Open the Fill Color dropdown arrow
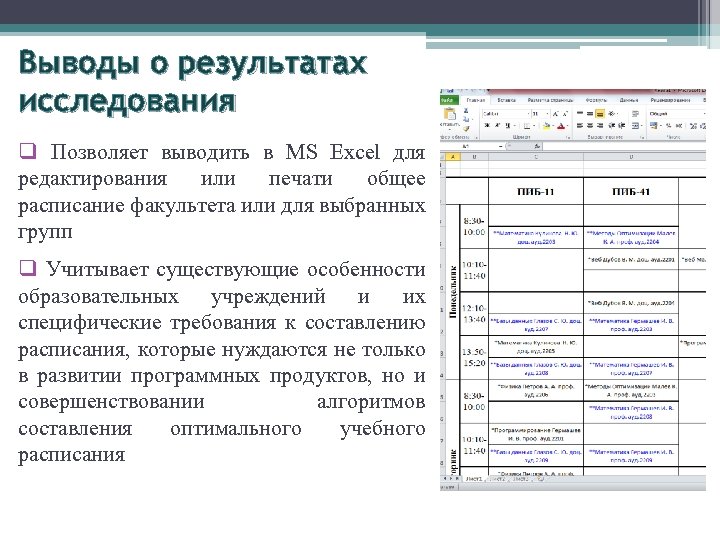This screenshot has height=540, width=720. point(553,125)
